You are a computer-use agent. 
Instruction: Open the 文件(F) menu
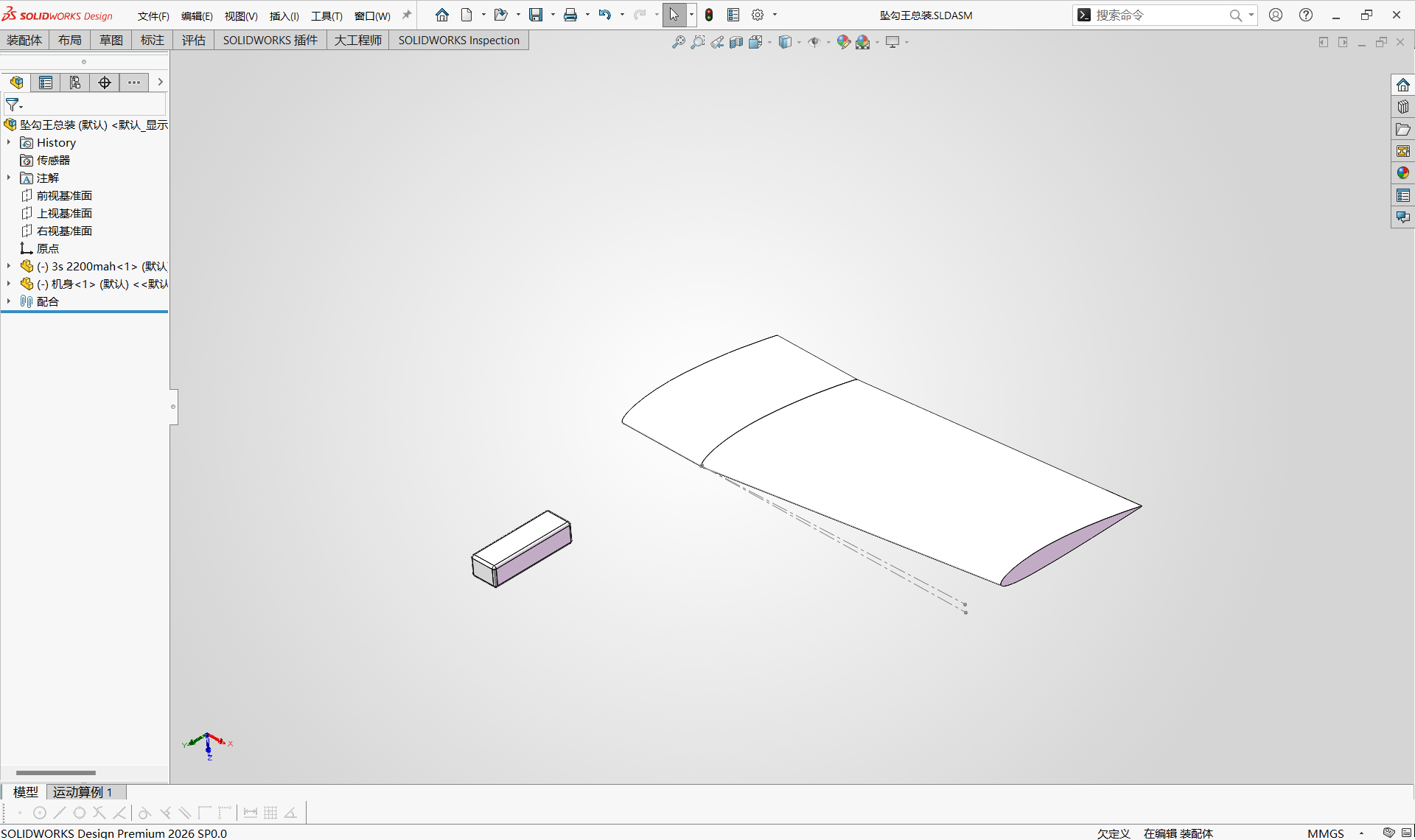pyautogui.click(x=153, y=15)
